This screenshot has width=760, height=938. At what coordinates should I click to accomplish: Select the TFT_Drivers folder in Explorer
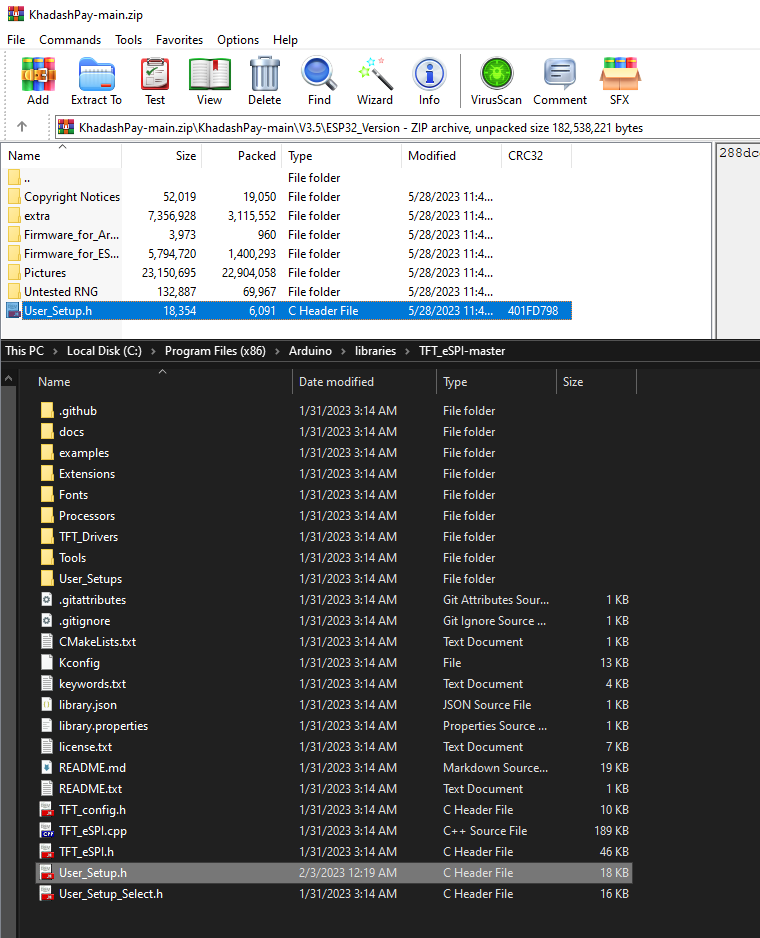tap(334, 537)
